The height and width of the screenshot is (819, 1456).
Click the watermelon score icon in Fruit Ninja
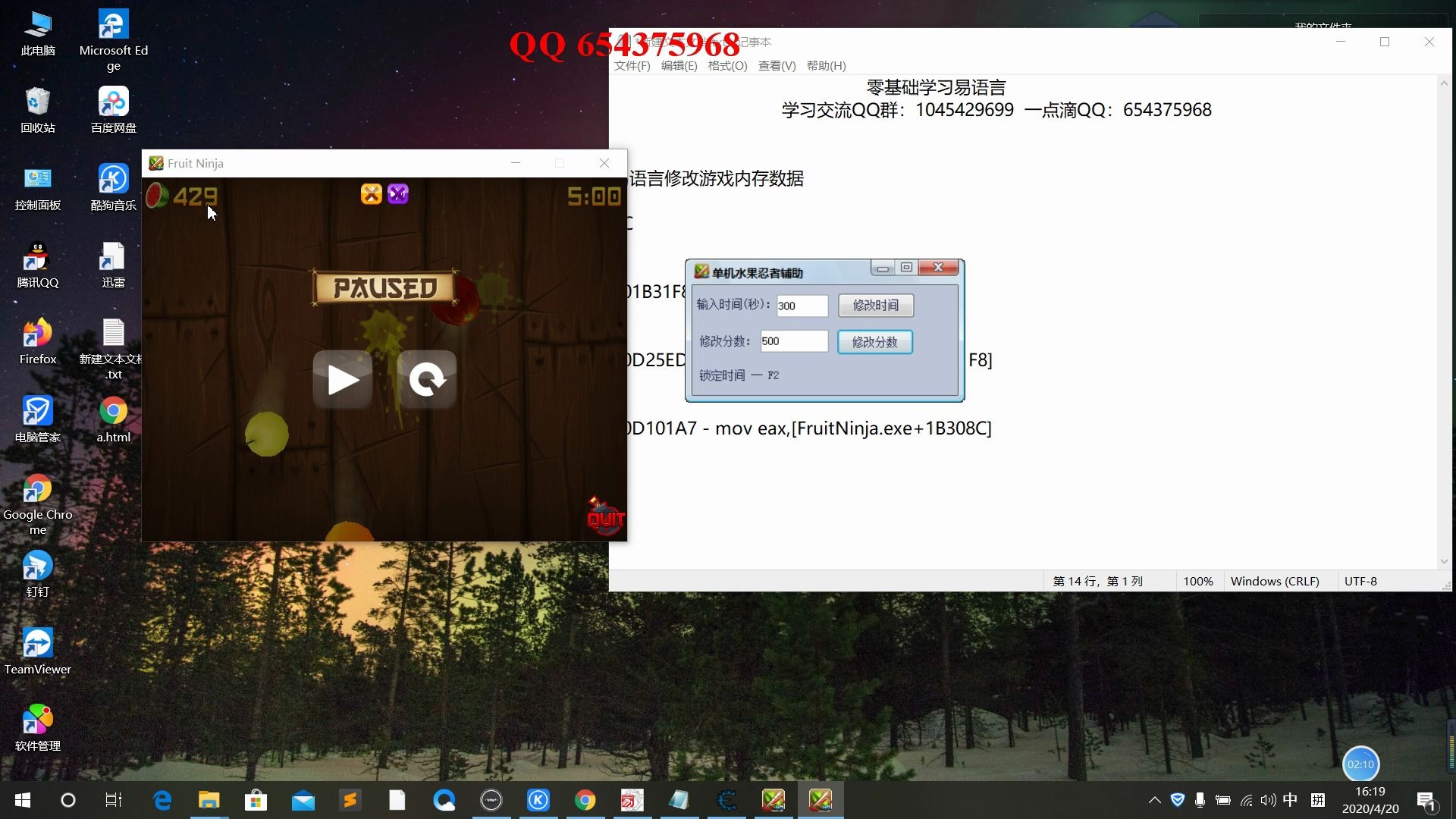157,196
